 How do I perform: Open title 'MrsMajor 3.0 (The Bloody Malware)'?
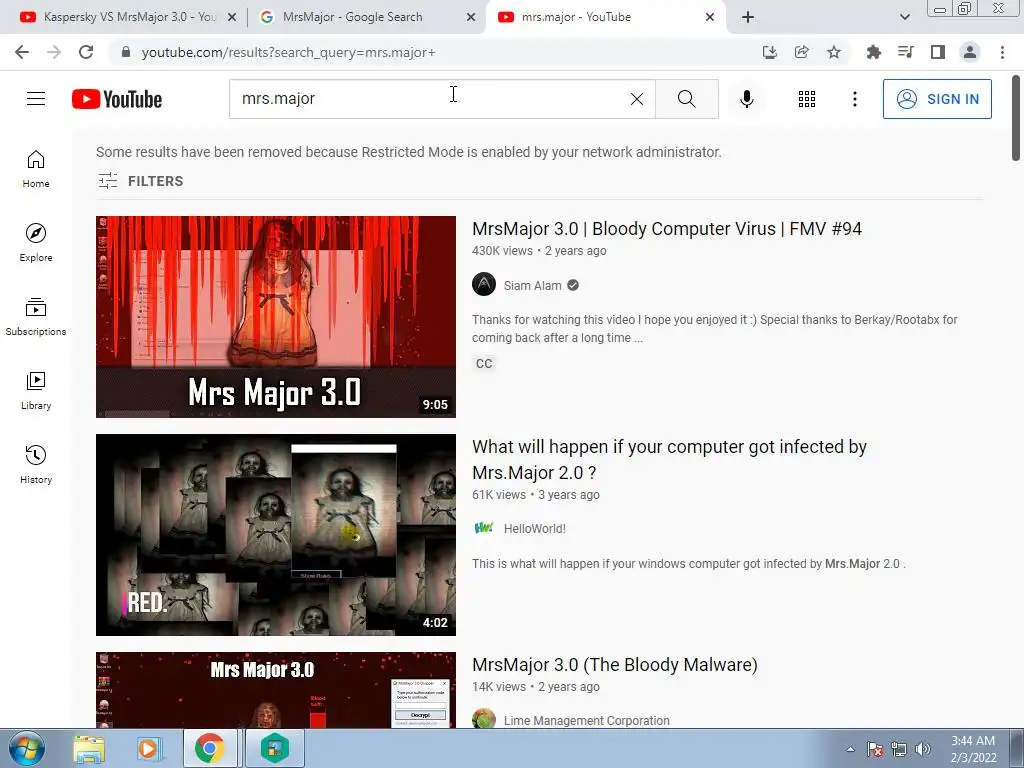coord(615,665)
